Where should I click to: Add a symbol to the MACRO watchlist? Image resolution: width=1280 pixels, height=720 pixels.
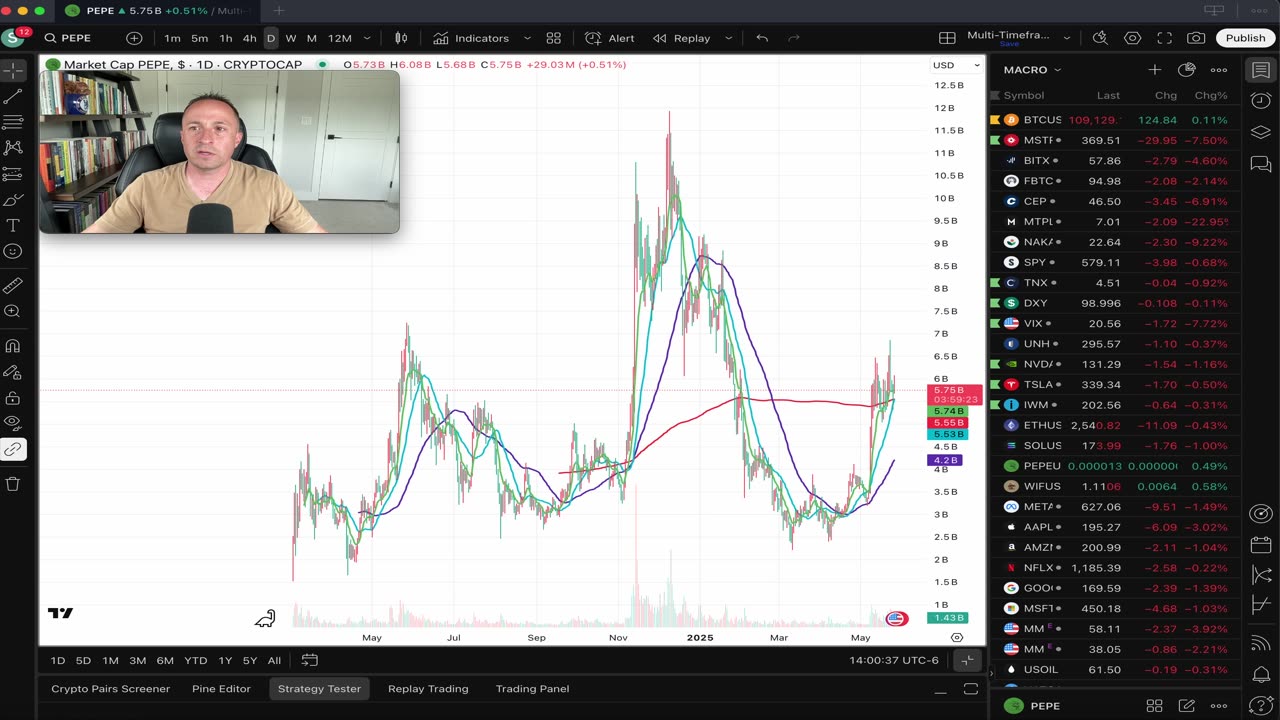click(x=1154, y=70)
